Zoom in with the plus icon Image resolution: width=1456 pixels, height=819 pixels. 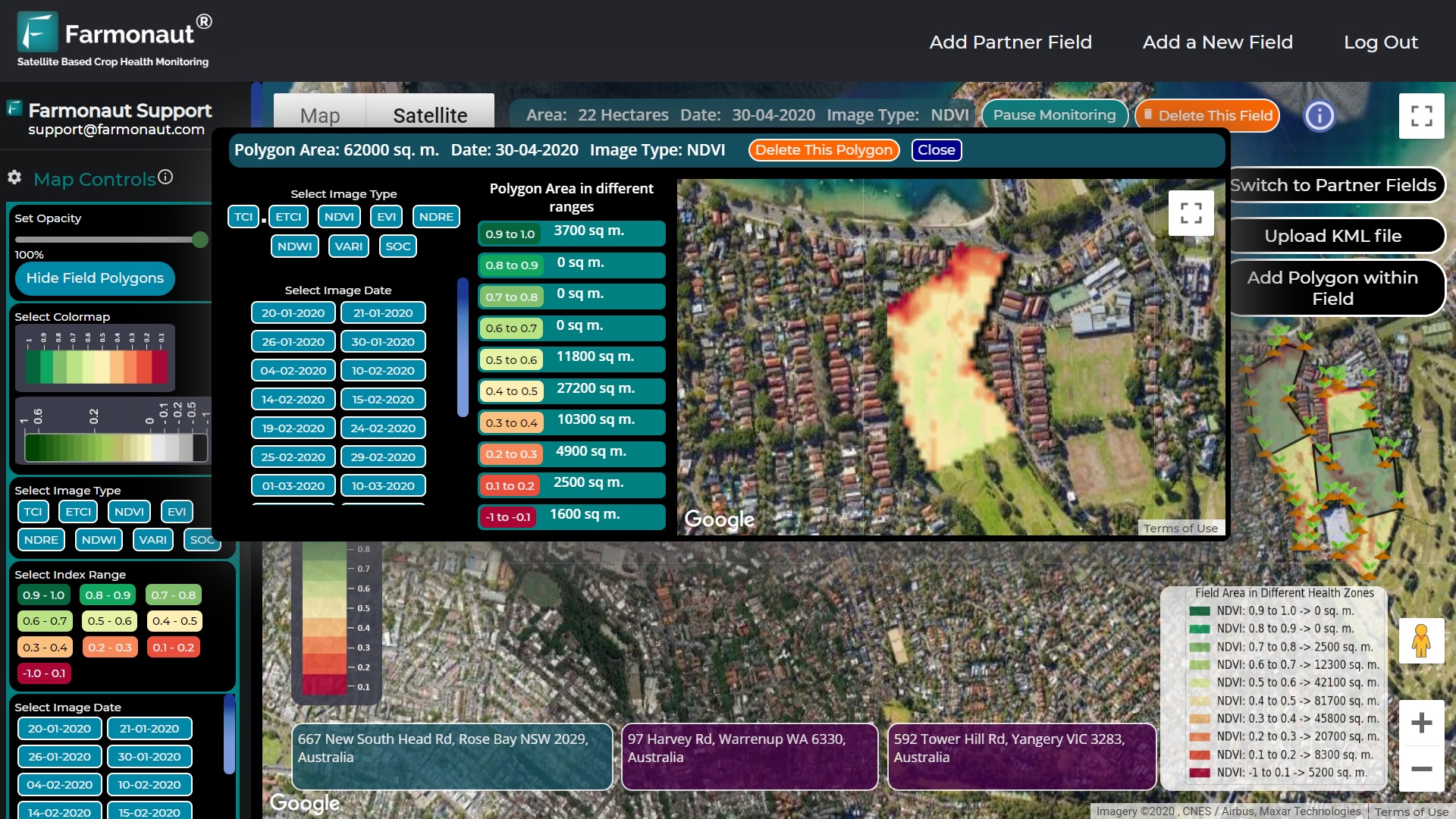[1421, 723]
